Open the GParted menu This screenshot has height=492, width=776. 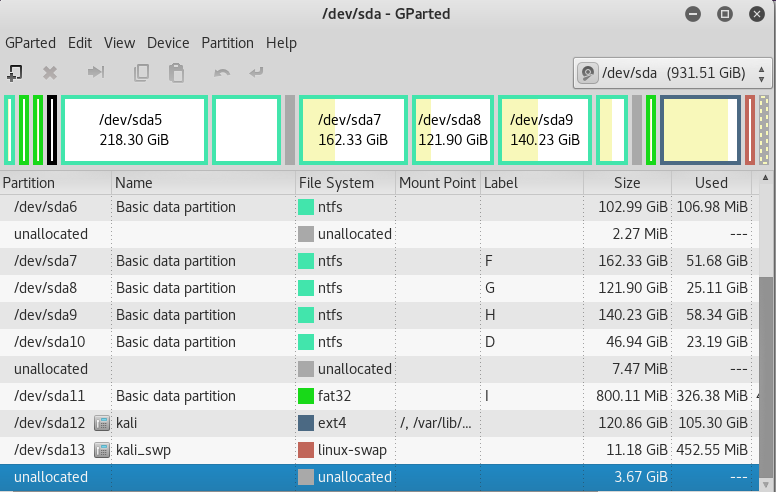(31, 43)
